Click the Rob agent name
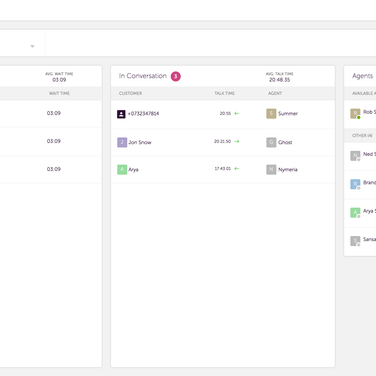Image resolution: width=376 pixels, height=376 pixels. [x=369, y=112]
